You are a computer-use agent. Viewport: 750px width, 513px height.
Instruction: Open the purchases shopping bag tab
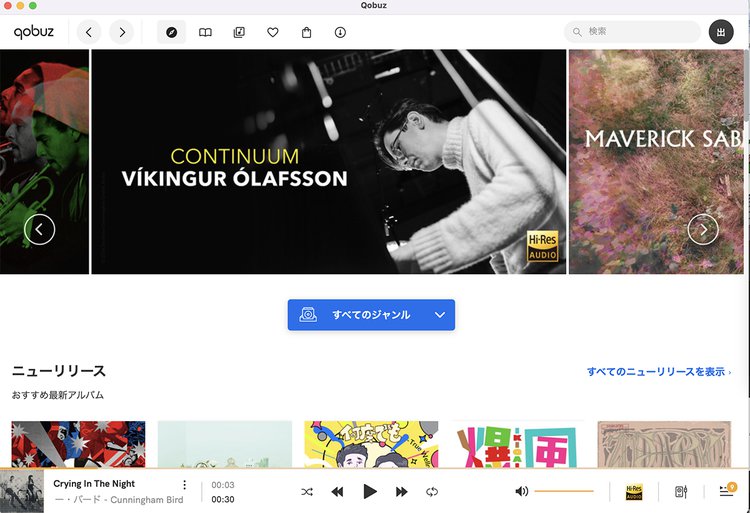[x=307, y=32]
